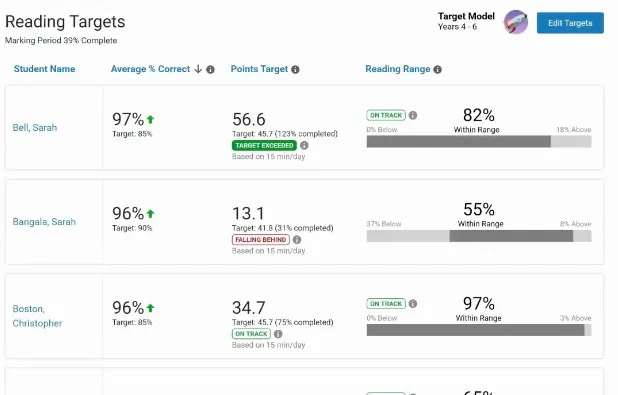Click info icon beside Target Exceeded badge
The width and height of the screenshot is (618, 395).
coord(304,145)
